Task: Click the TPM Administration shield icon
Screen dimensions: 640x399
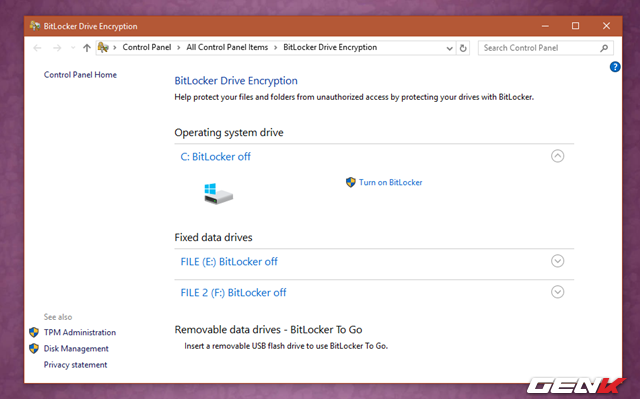Action: (34, 332)
